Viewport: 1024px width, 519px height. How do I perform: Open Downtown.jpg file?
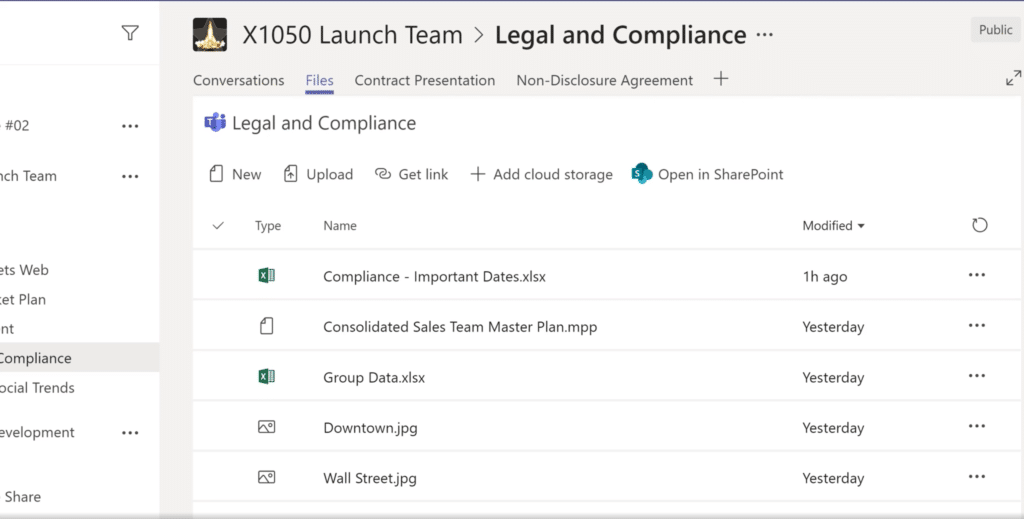click(x=370, y=428)
